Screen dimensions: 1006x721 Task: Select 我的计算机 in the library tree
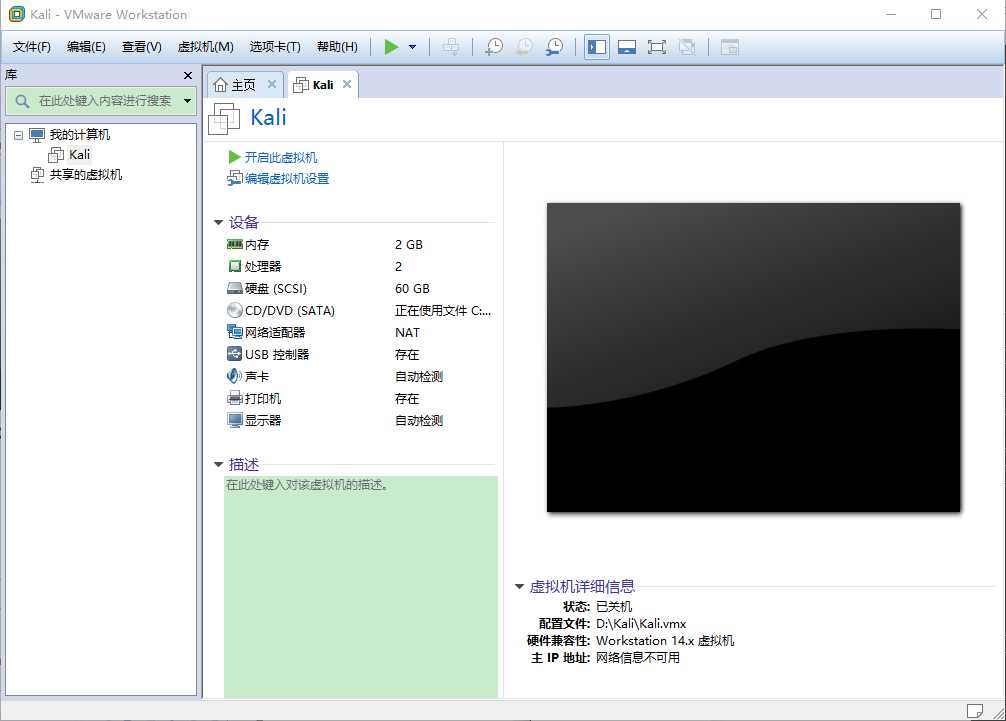[x=80, y=135]
